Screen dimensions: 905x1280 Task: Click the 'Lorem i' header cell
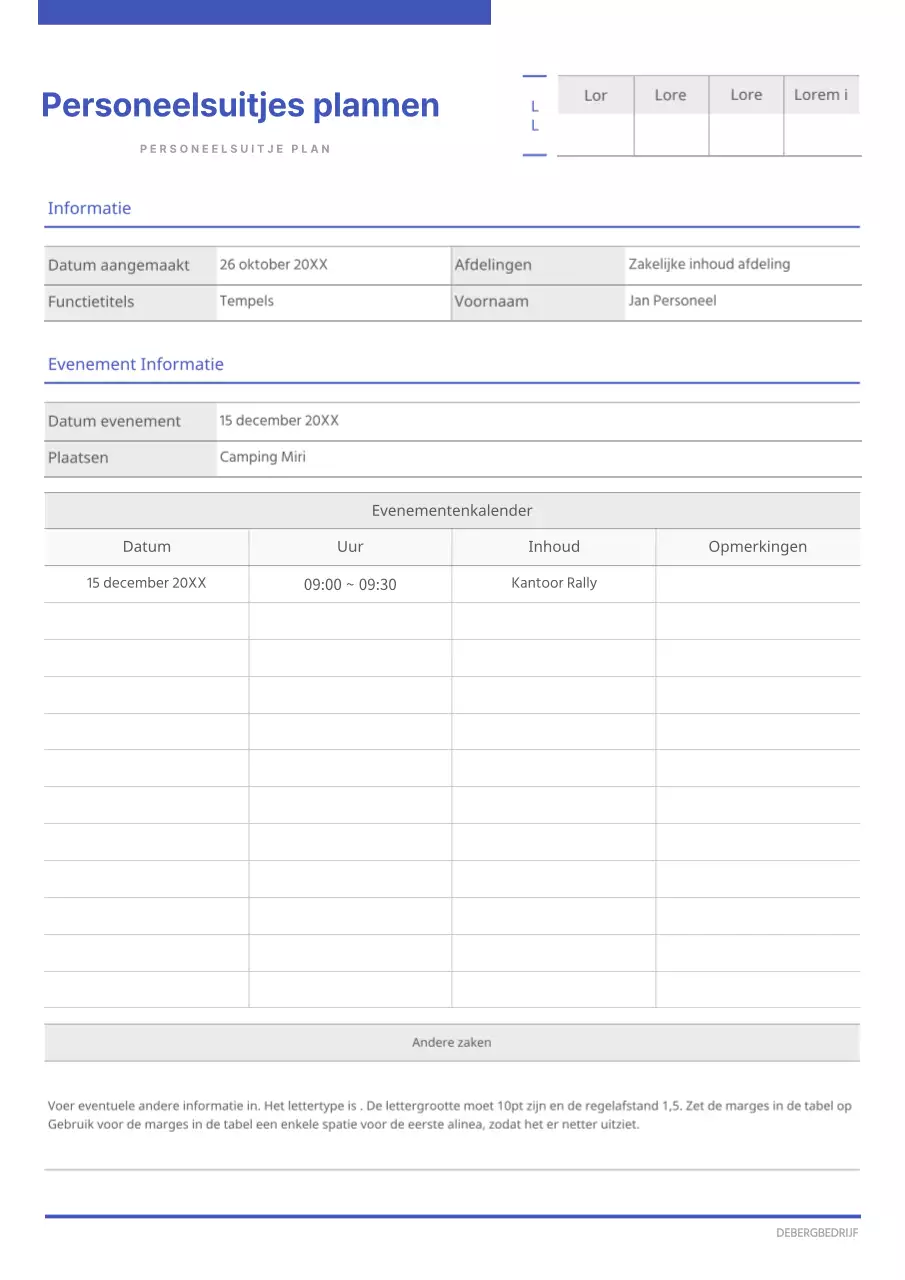tap(820, 94)
